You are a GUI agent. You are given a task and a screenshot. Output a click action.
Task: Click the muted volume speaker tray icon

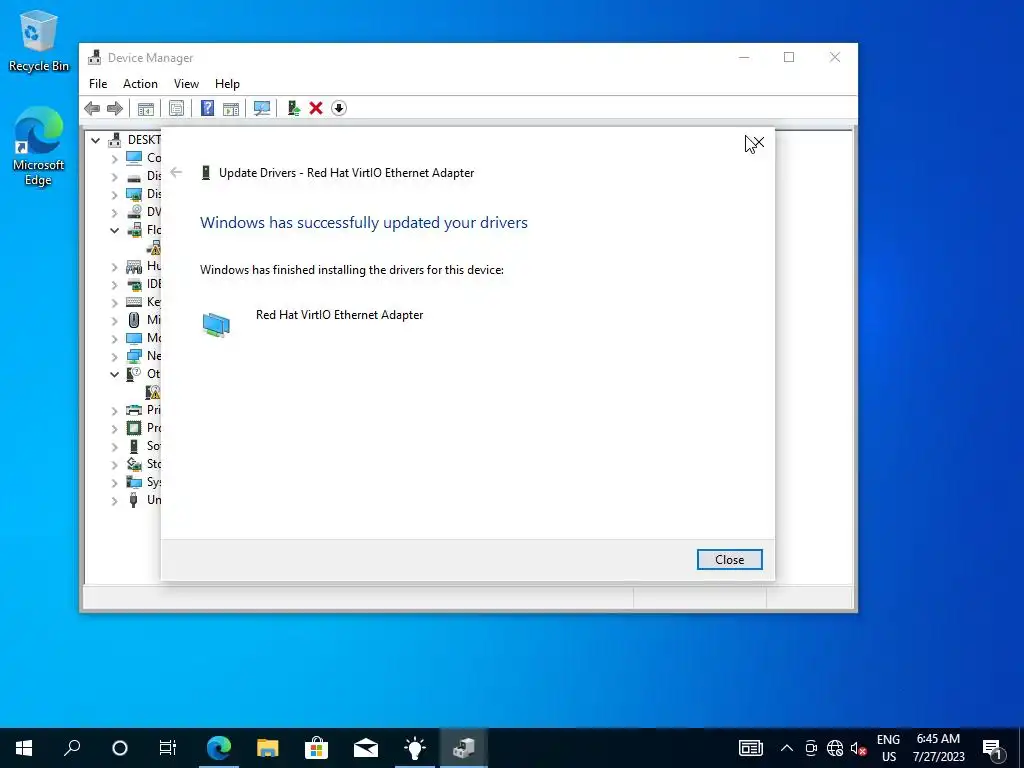pyautogui.click(x=859, y=748)
